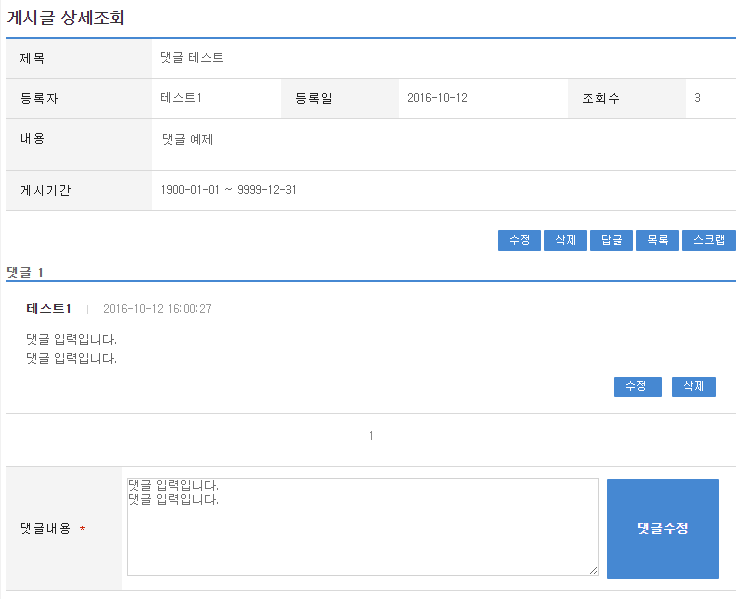
Task: Click the post content text 댓글 예제
Action: (187, 139)
